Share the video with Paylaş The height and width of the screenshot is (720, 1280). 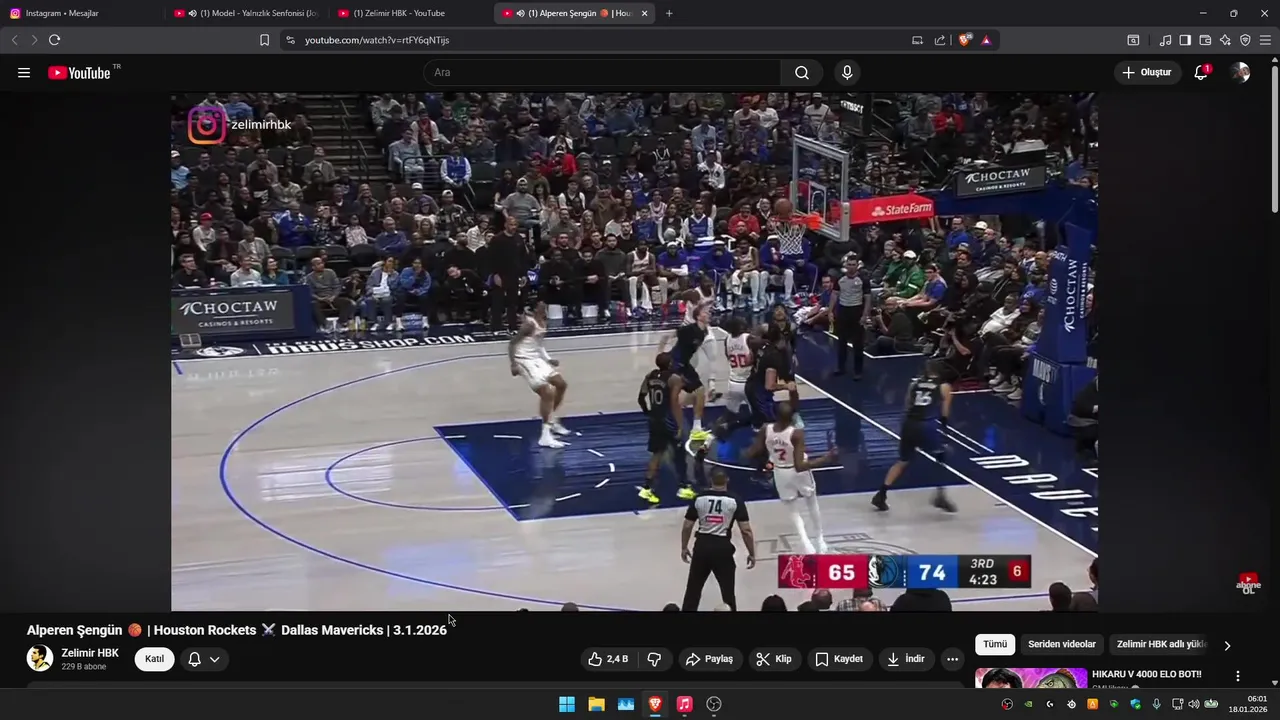[x=709, y=659]
